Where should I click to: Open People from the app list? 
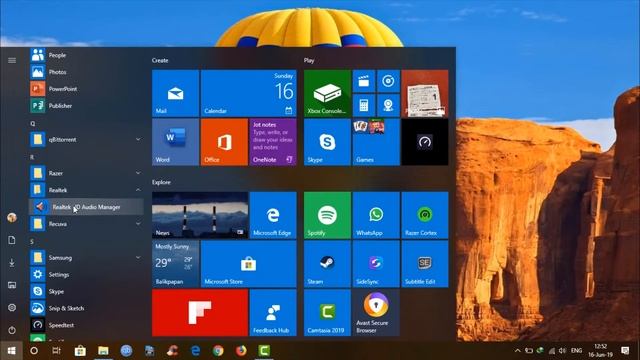coord(87,55)
